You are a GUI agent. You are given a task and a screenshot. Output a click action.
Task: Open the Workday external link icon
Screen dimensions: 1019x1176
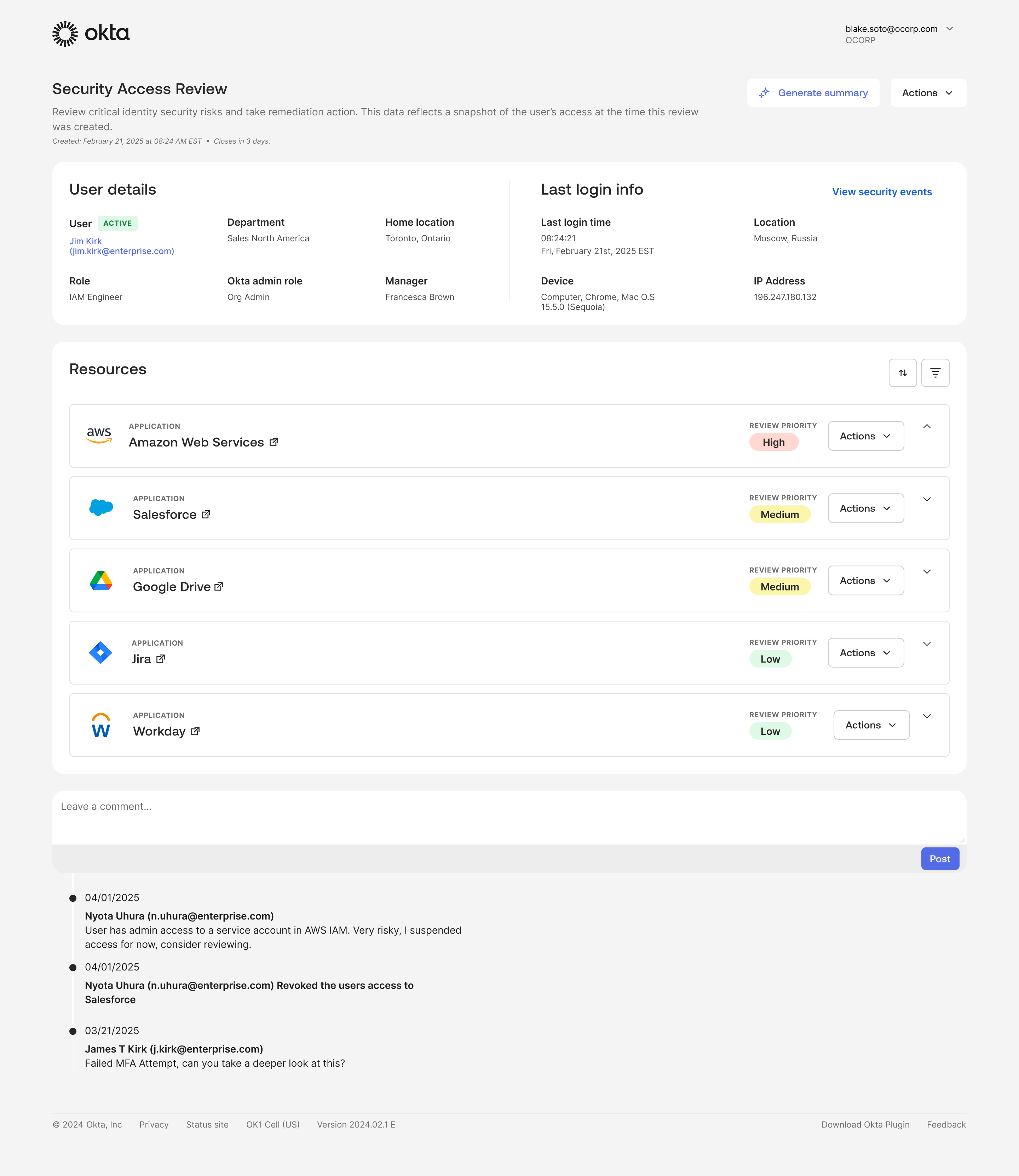[195, 731]
